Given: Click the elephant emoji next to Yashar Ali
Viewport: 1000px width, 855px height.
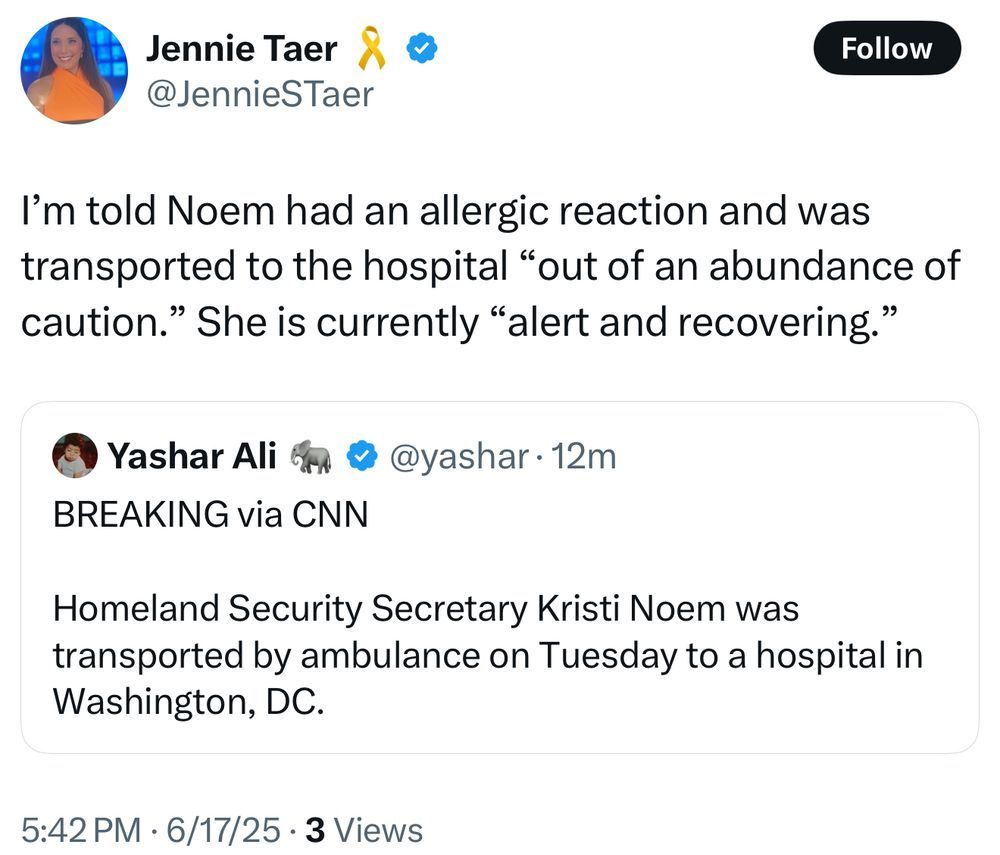Looking at the screenshot, I should [x=310, y=458].
